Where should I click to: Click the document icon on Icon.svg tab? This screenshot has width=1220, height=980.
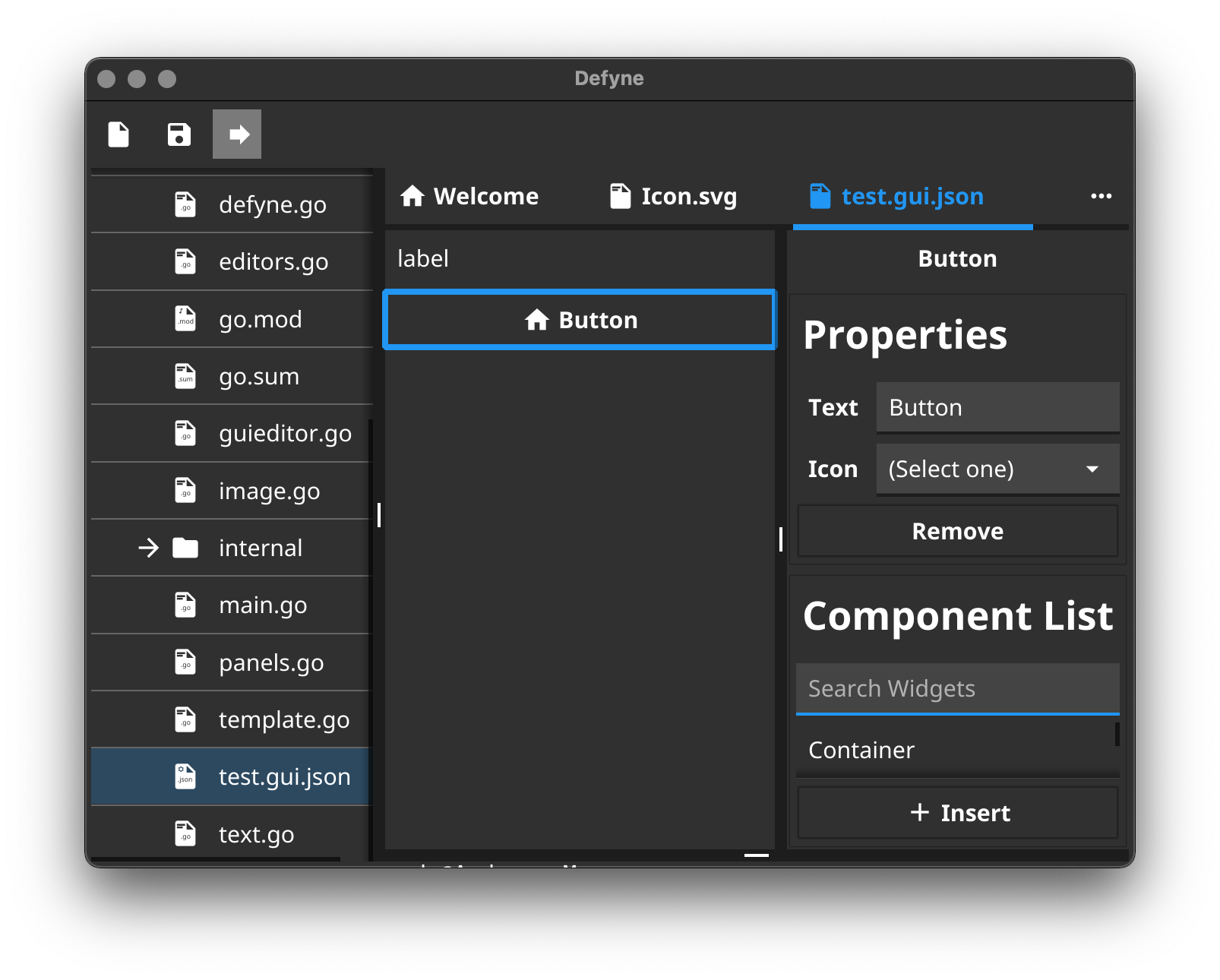pos(621,196)
